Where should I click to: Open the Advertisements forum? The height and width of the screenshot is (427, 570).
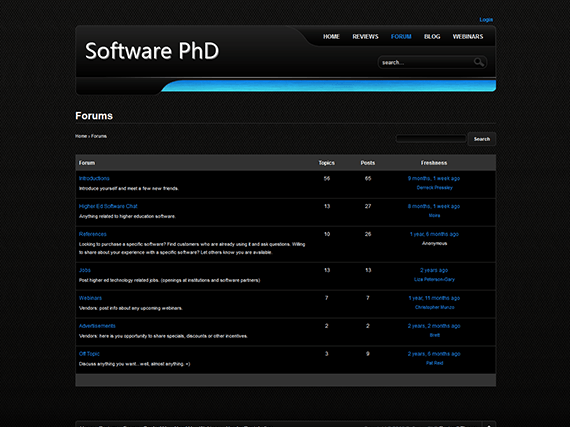tap(97, 326)
